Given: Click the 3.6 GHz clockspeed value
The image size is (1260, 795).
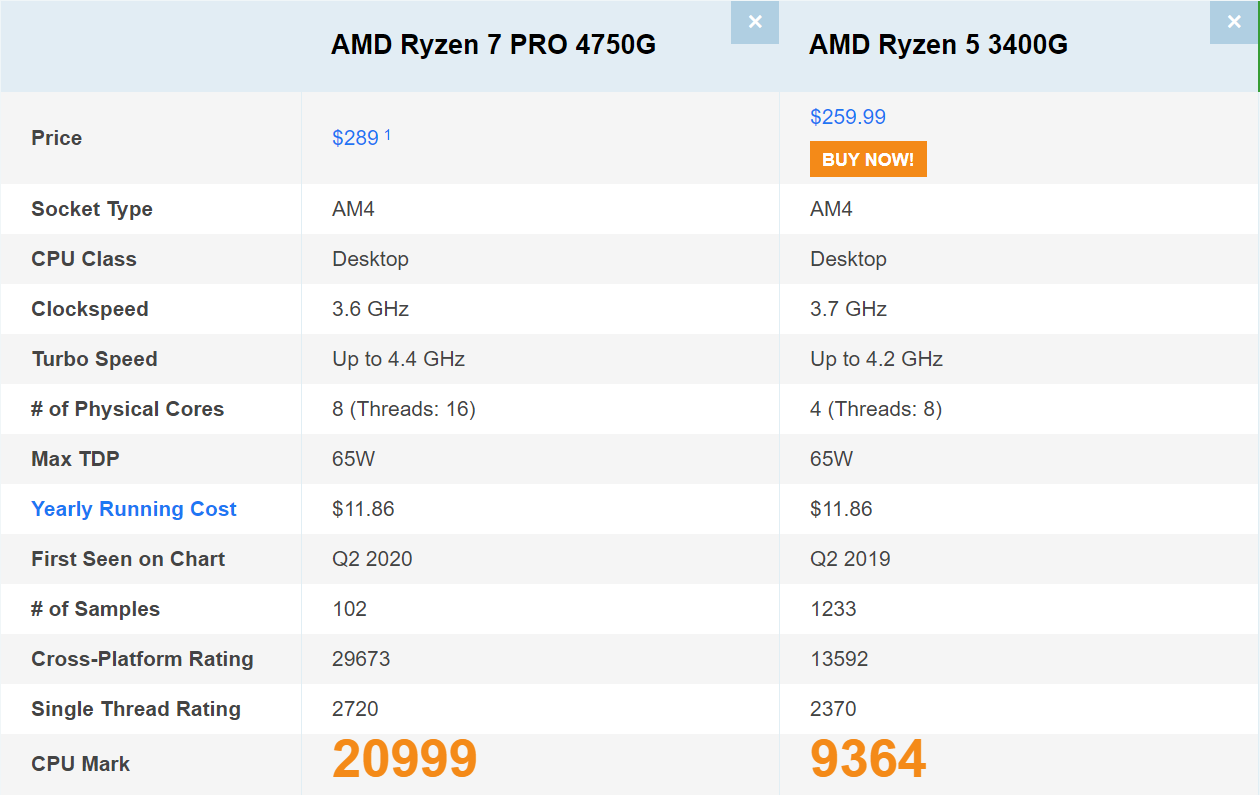Looking at the screenshot, I should (x=371, y=309).
